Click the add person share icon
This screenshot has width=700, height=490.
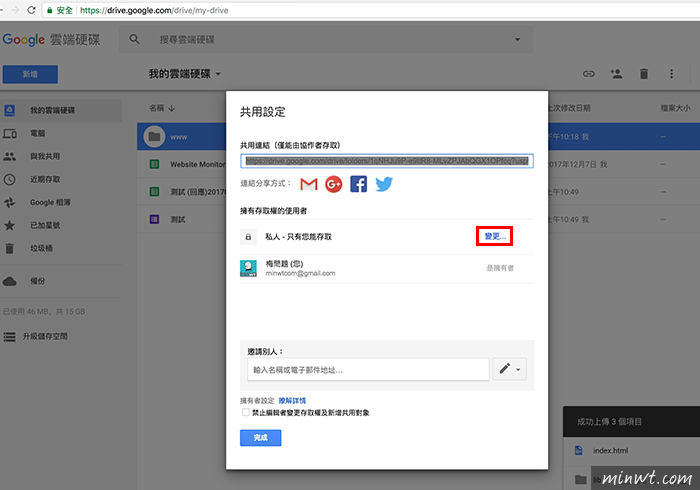point(617,74)
